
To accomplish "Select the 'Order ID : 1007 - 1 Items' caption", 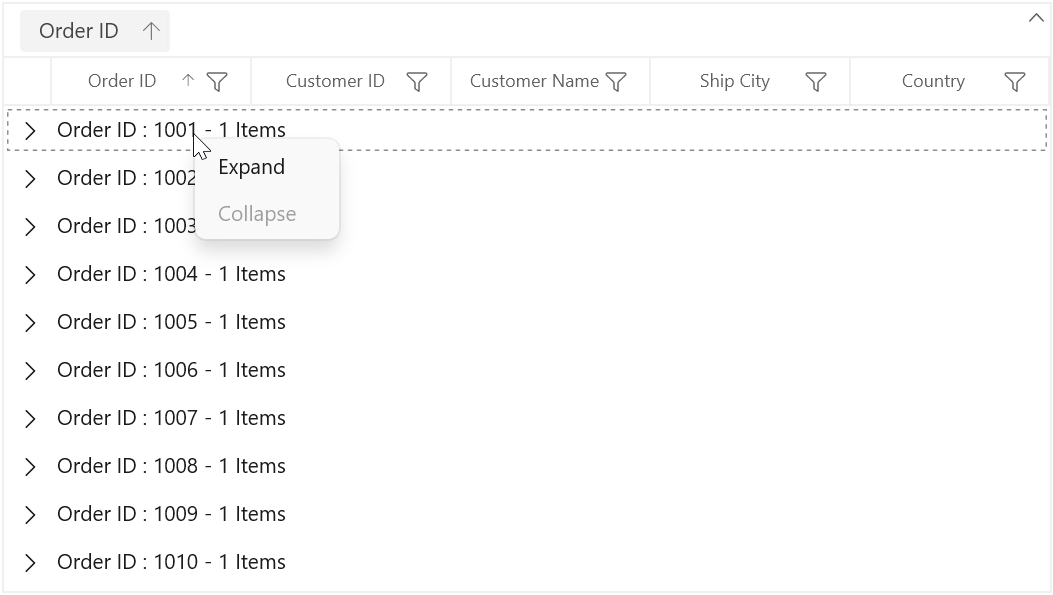I will click(x=171, y=418).
